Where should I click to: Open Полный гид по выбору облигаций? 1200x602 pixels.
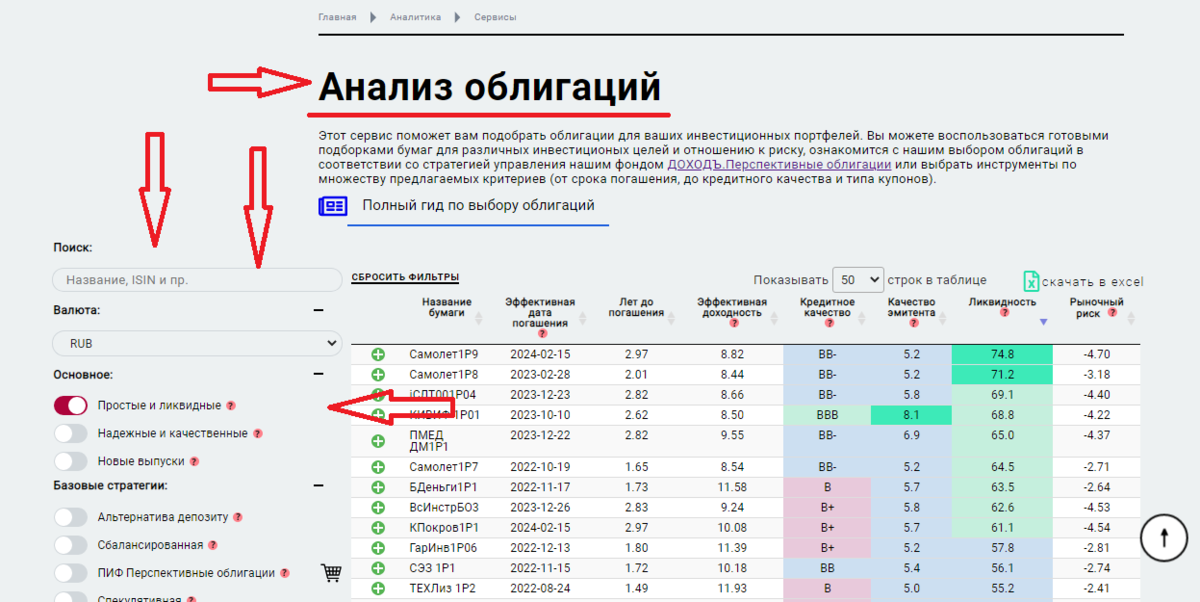pos(478,206)
